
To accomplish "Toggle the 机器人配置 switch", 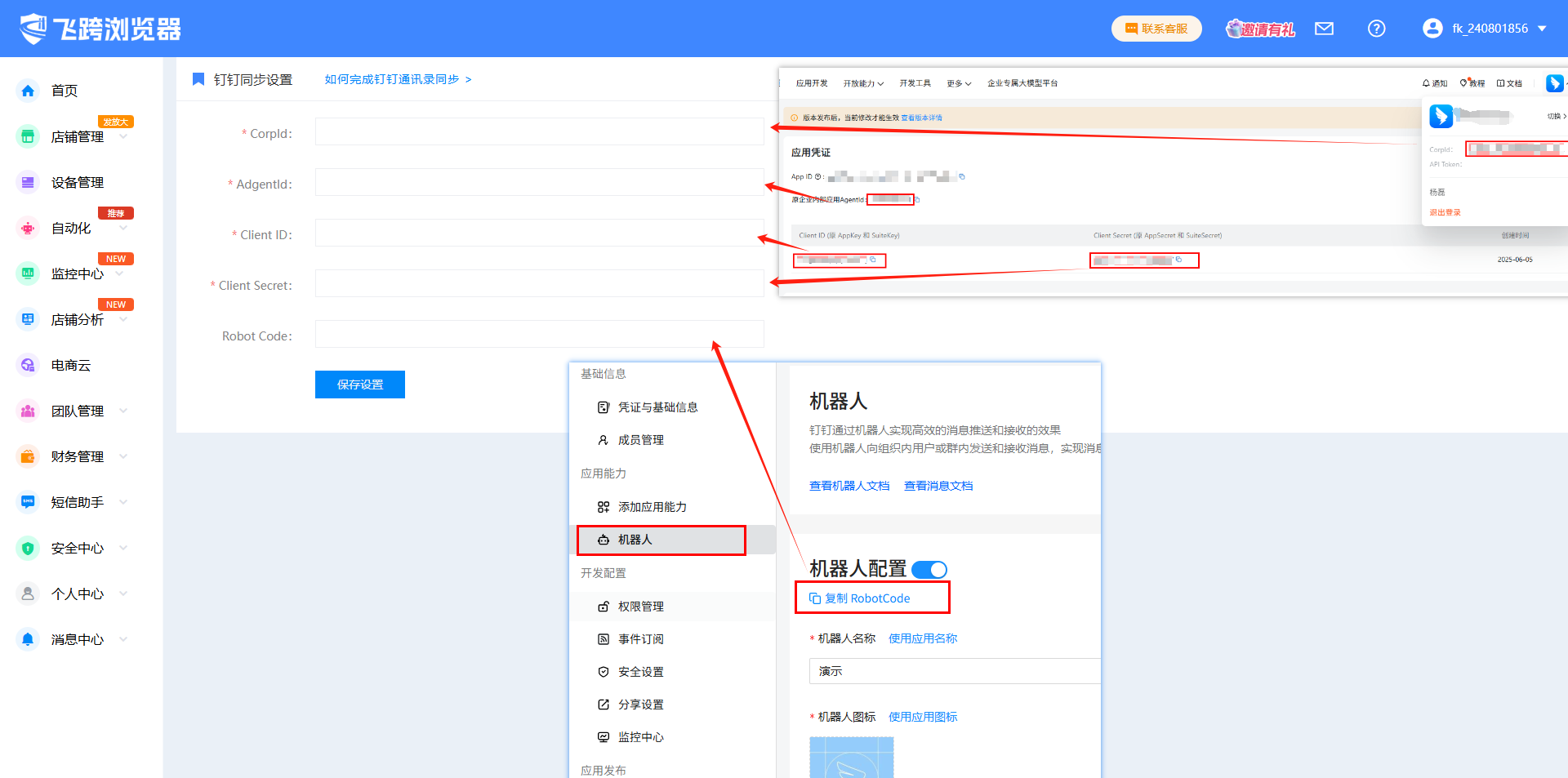I will pos(929,570).
